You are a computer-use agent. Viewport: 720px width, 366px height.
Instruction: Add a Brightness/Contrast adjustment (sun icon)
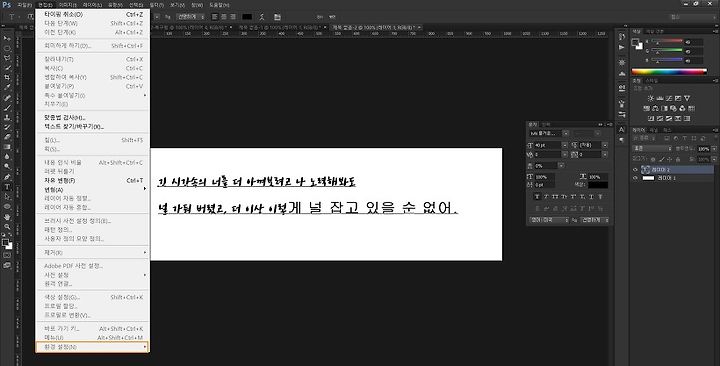click(650, 98)
